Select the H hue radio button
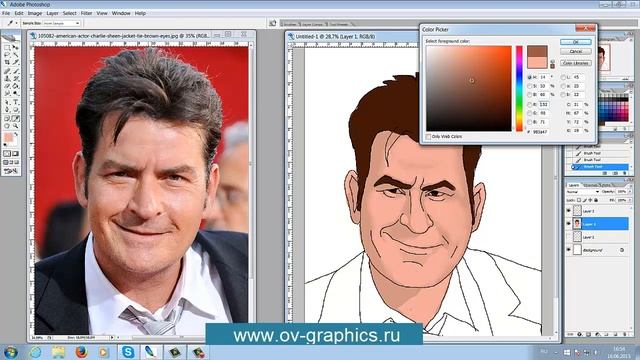The width and height of the screenshot is (640, 360). pyautogui.click(x=530, y=77)
